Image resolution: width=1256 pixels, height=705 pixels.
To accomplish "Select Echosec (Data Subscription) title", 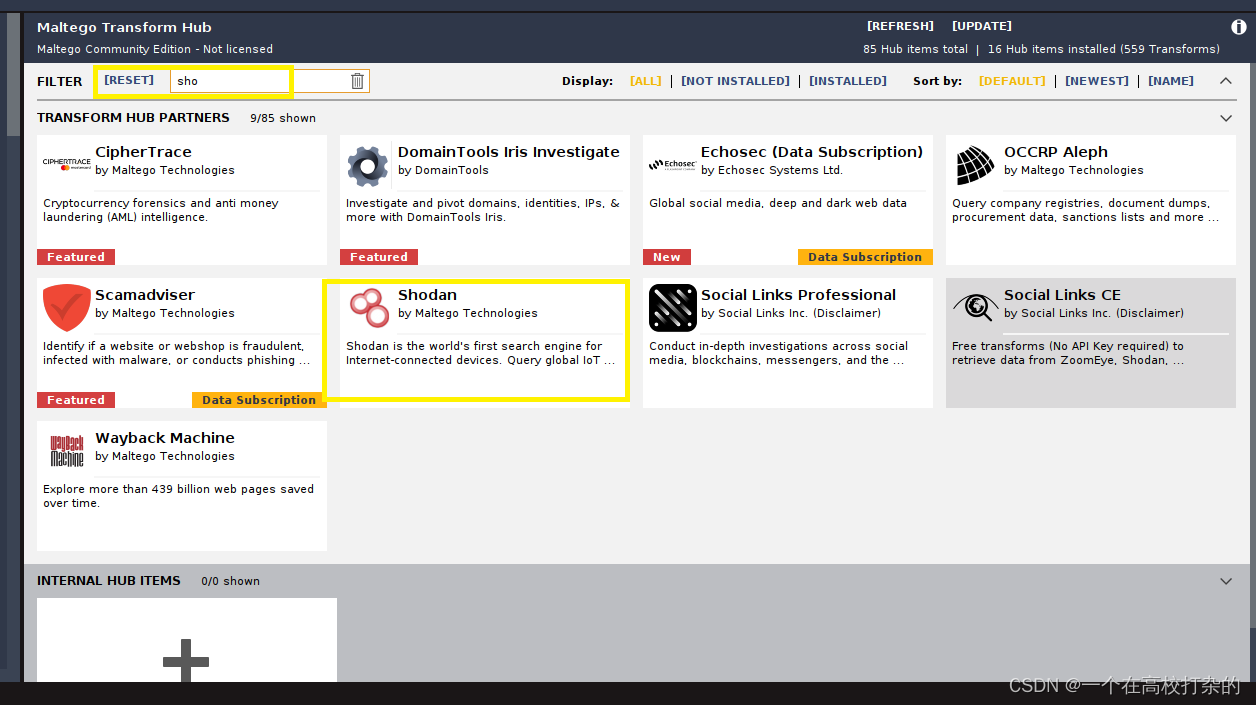I will tap(812, 152).
